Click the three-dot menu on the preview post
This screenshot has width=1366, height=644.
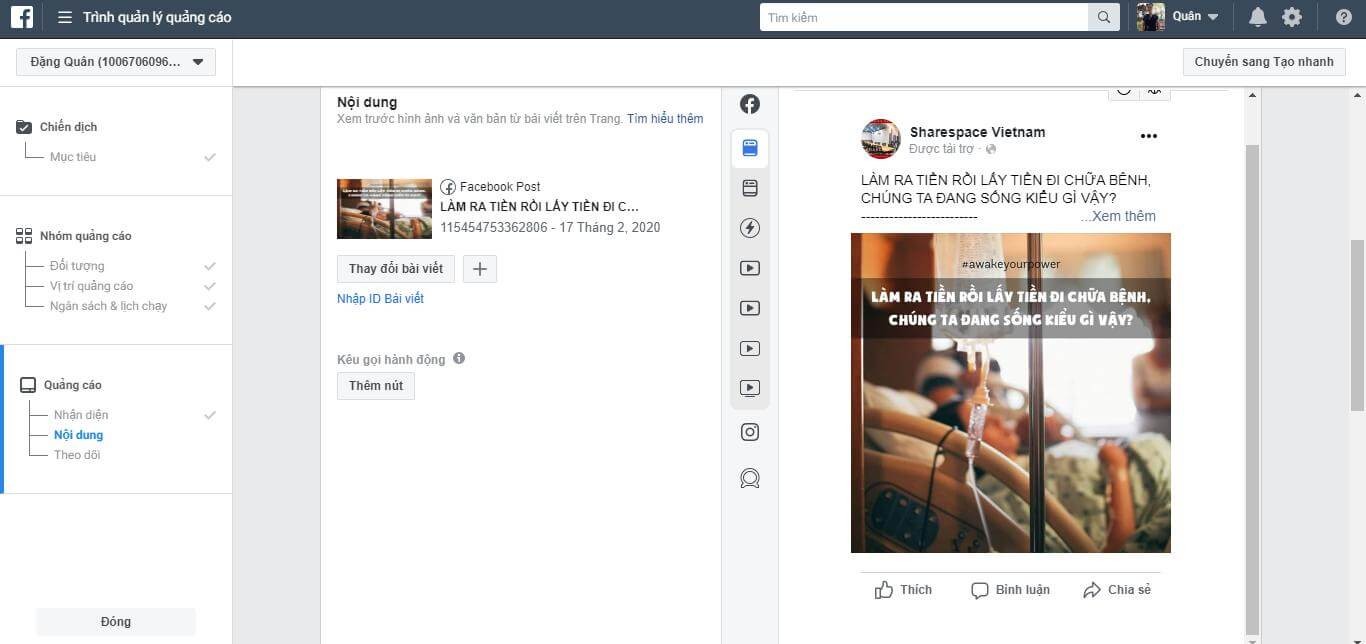(x=1148, y=136)
